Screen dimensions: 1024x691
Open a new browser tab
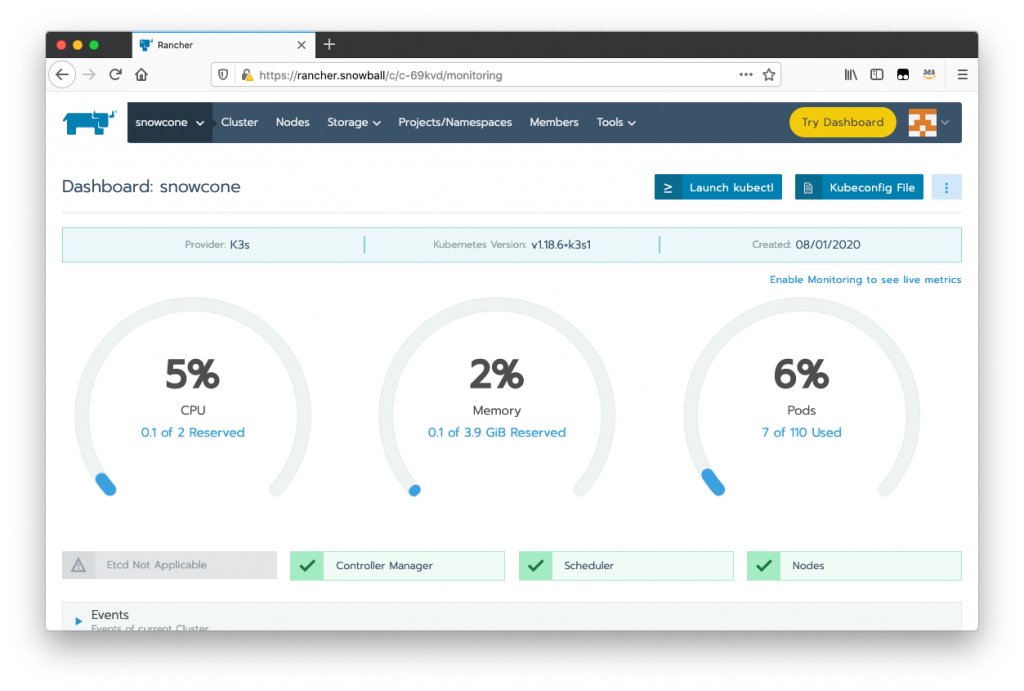(x=329, y=44)
